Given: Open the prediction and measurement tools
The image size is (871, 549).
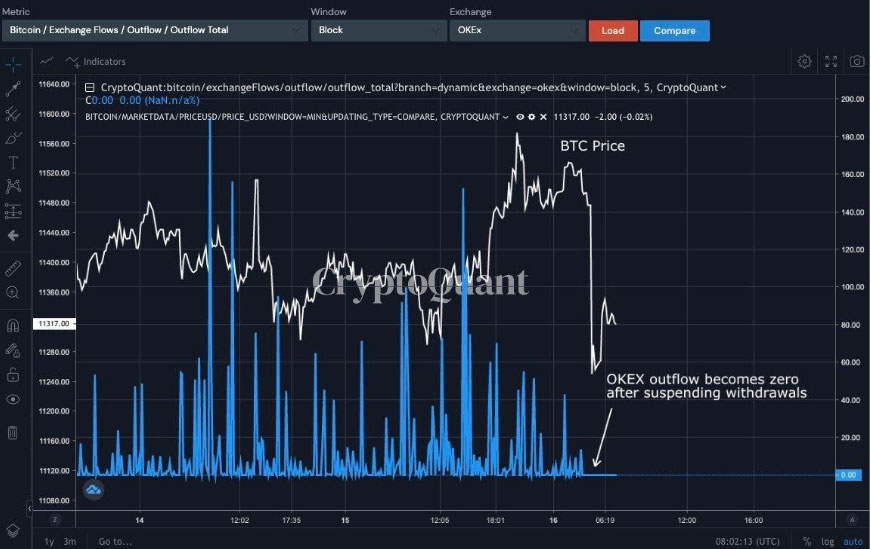Looking at the screenshot, I should click(13, 211).
